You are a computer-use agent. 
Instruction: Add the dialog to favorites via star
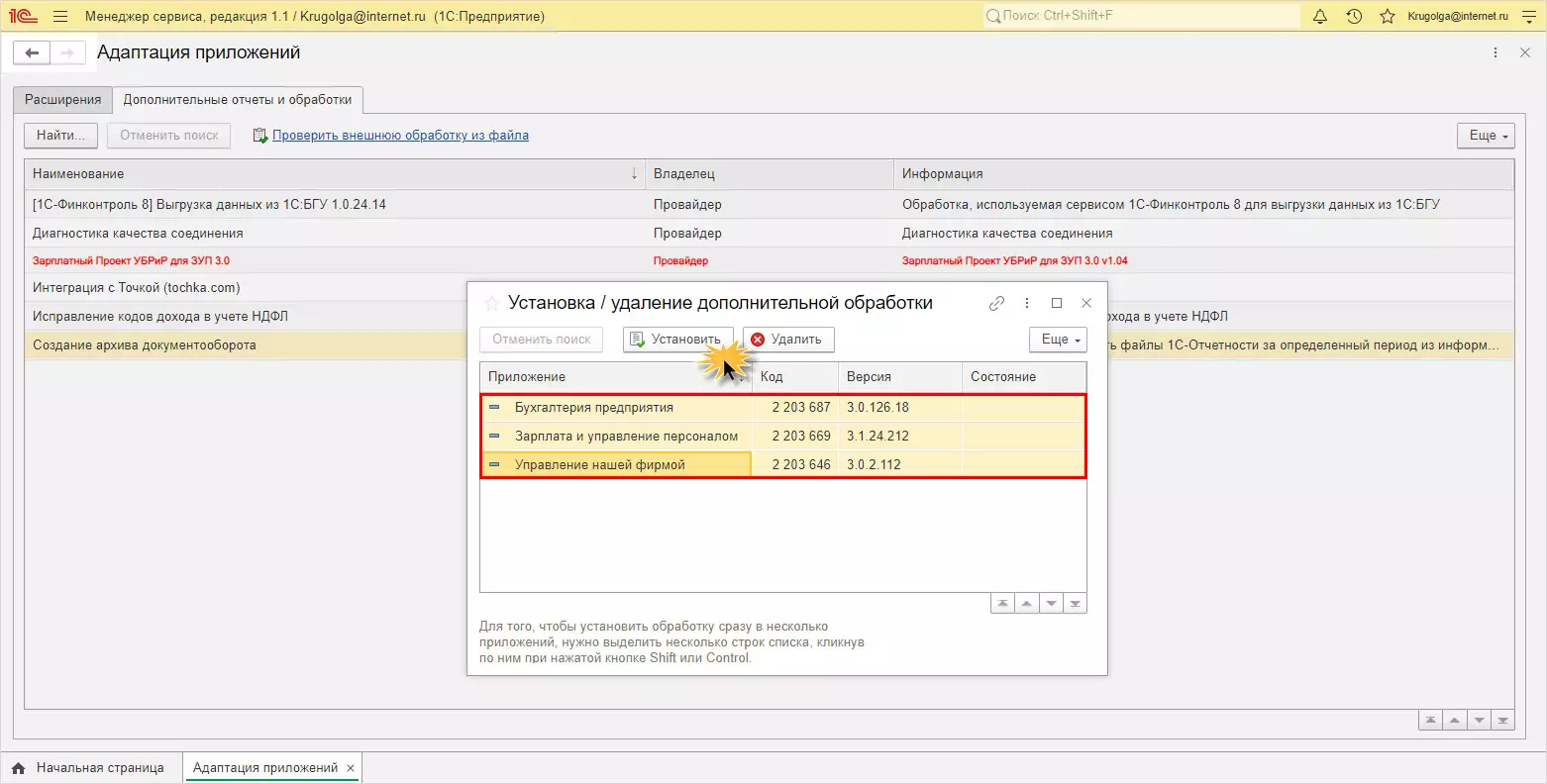[491, 304]
